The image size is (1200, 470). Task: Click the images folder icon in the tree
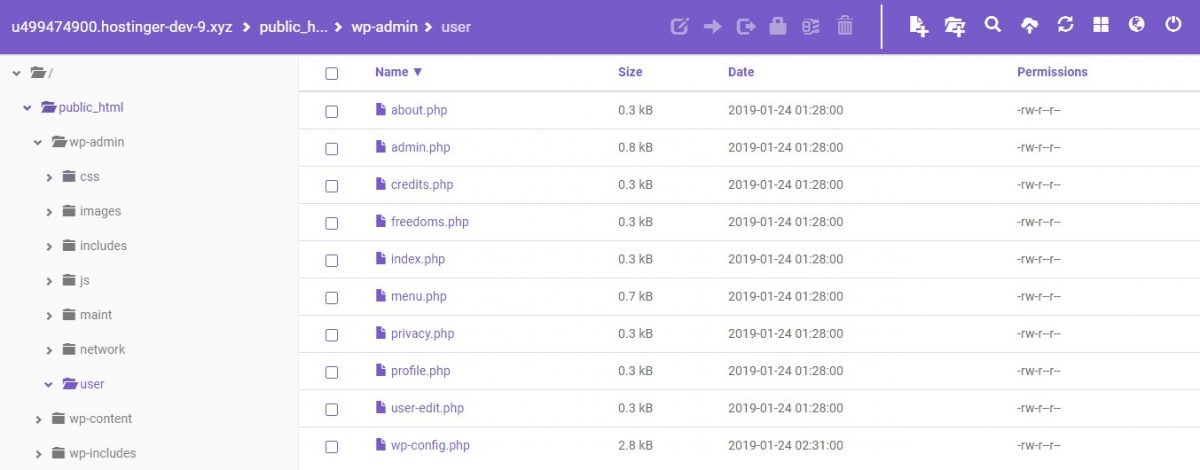69,212
